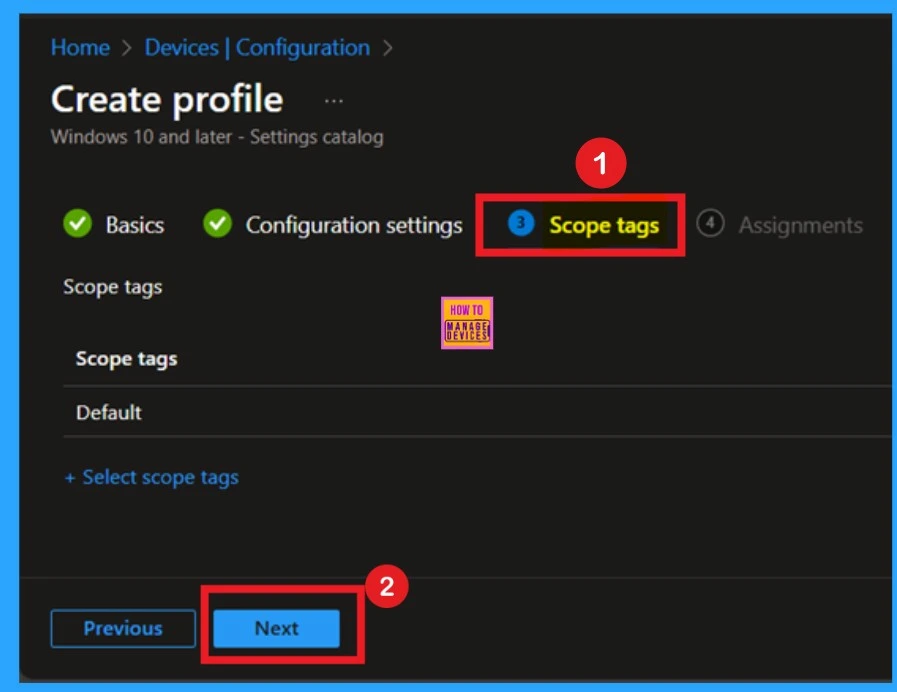Open the ellipsis menu beside Create profile
The image size is (897, 692).
(334, 102)
